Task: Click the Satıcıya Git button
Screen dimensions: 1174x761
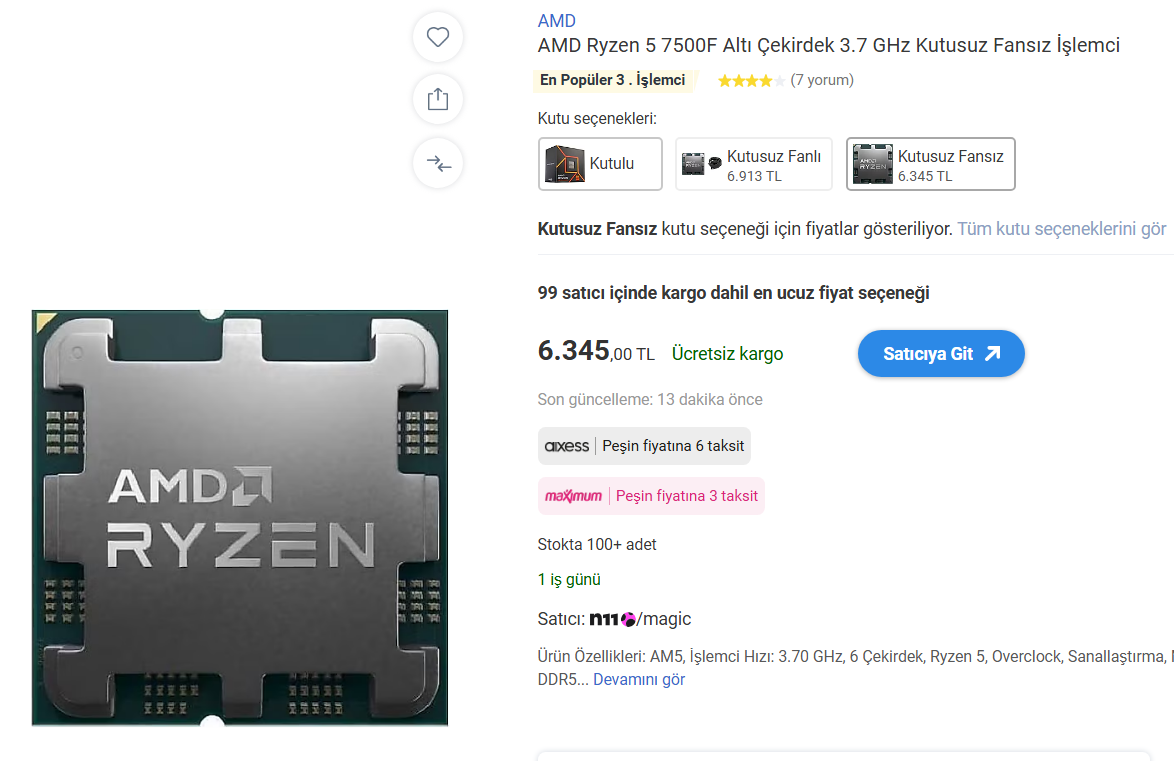Action: [x=941, y=354]
